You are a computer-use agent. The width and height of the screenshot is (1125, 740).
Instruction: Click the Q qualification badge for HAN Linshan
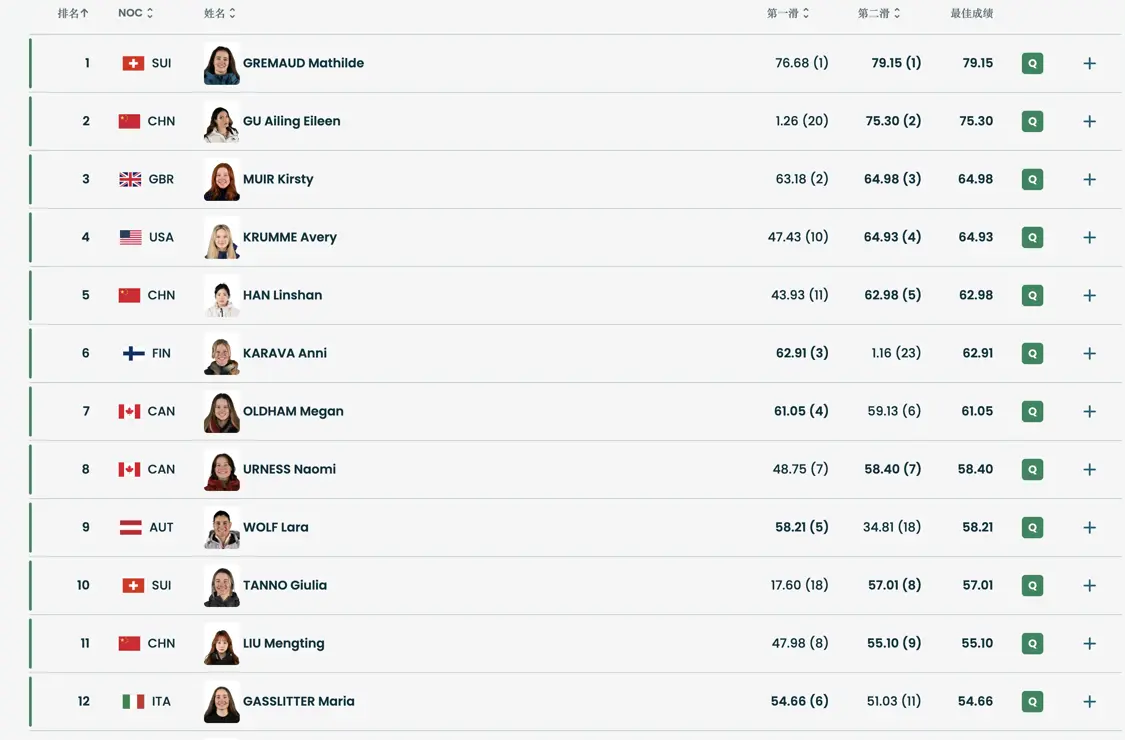pyautogui.click(x=1032, y=295)
